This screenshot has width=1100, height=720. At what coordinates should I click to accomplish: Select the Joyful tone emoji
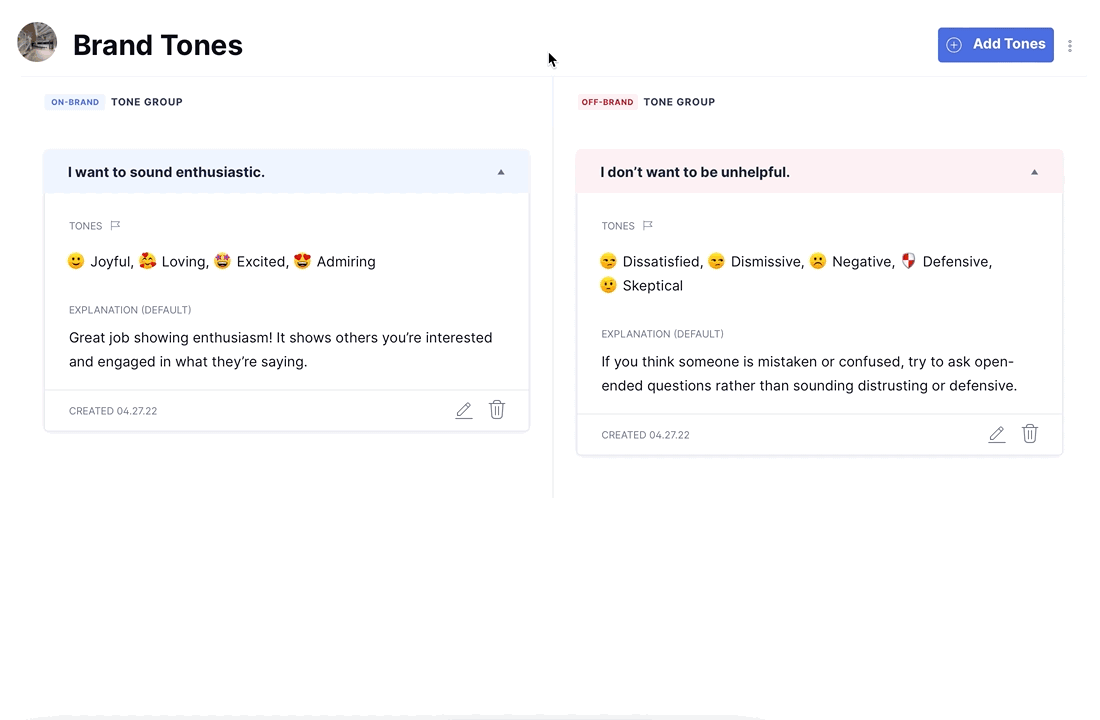76,261
